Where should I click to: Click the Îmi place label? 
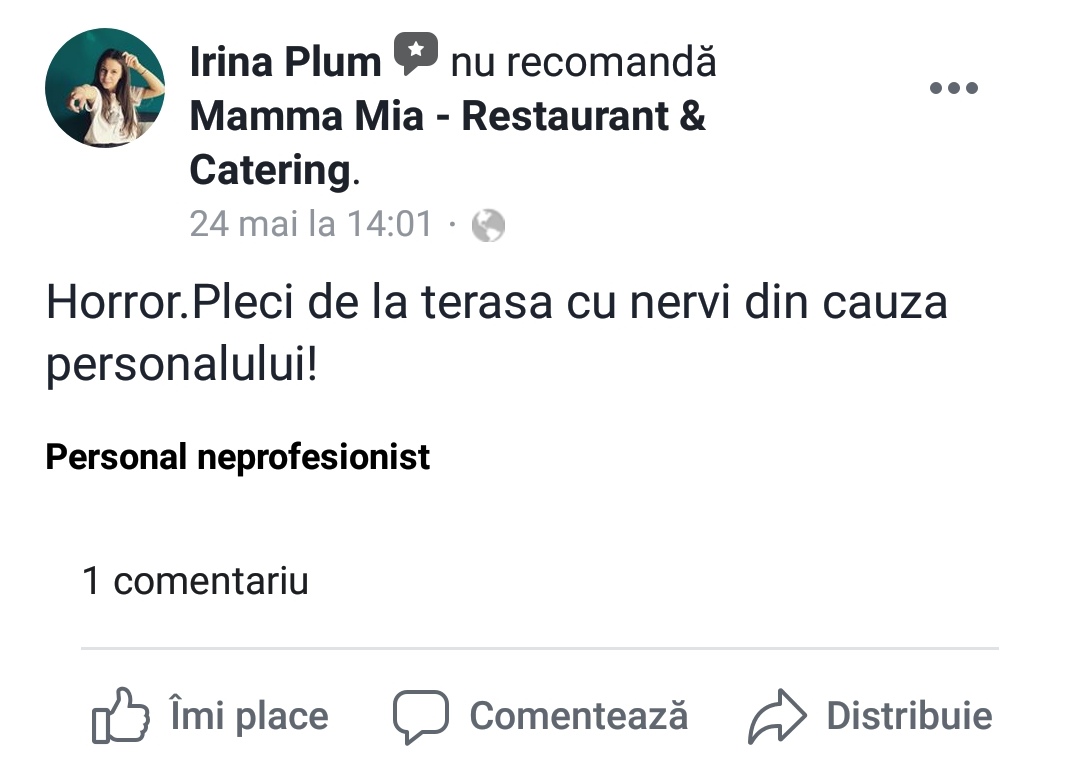[x=249, y=716]
